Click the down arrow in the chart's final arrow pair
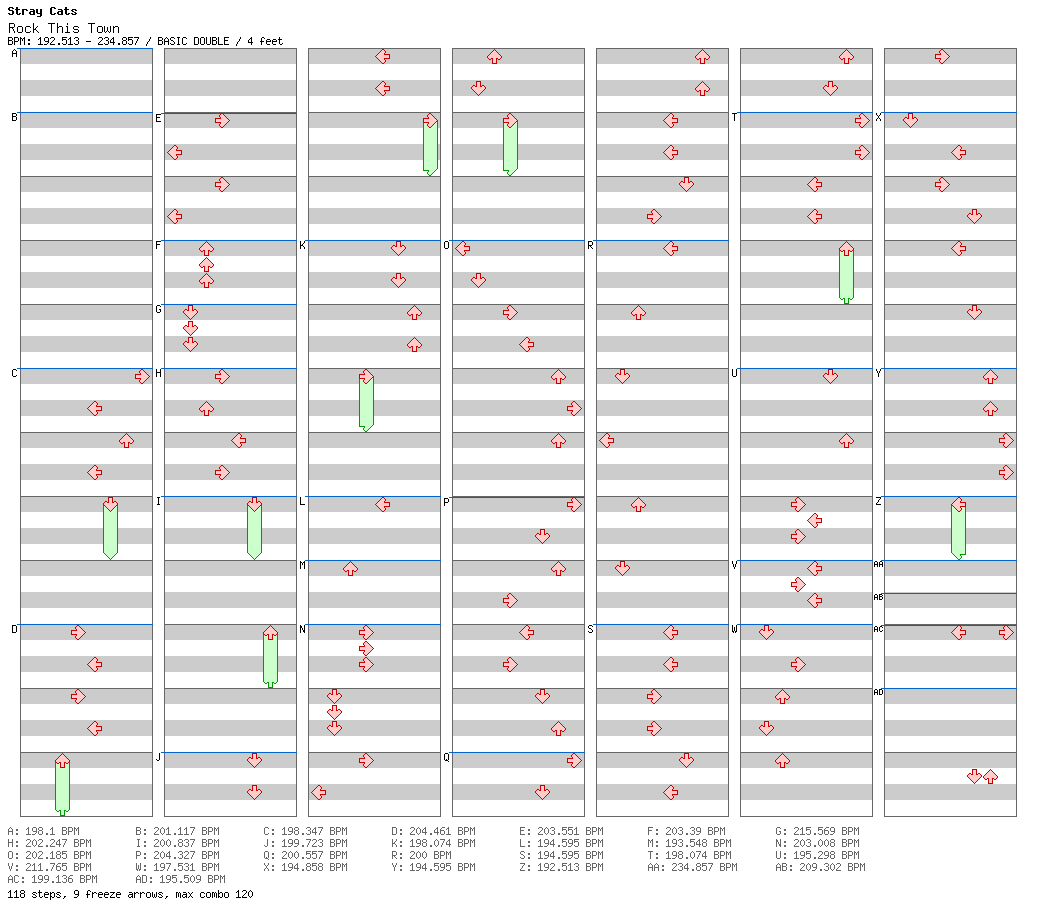 (x=974, y=777)
